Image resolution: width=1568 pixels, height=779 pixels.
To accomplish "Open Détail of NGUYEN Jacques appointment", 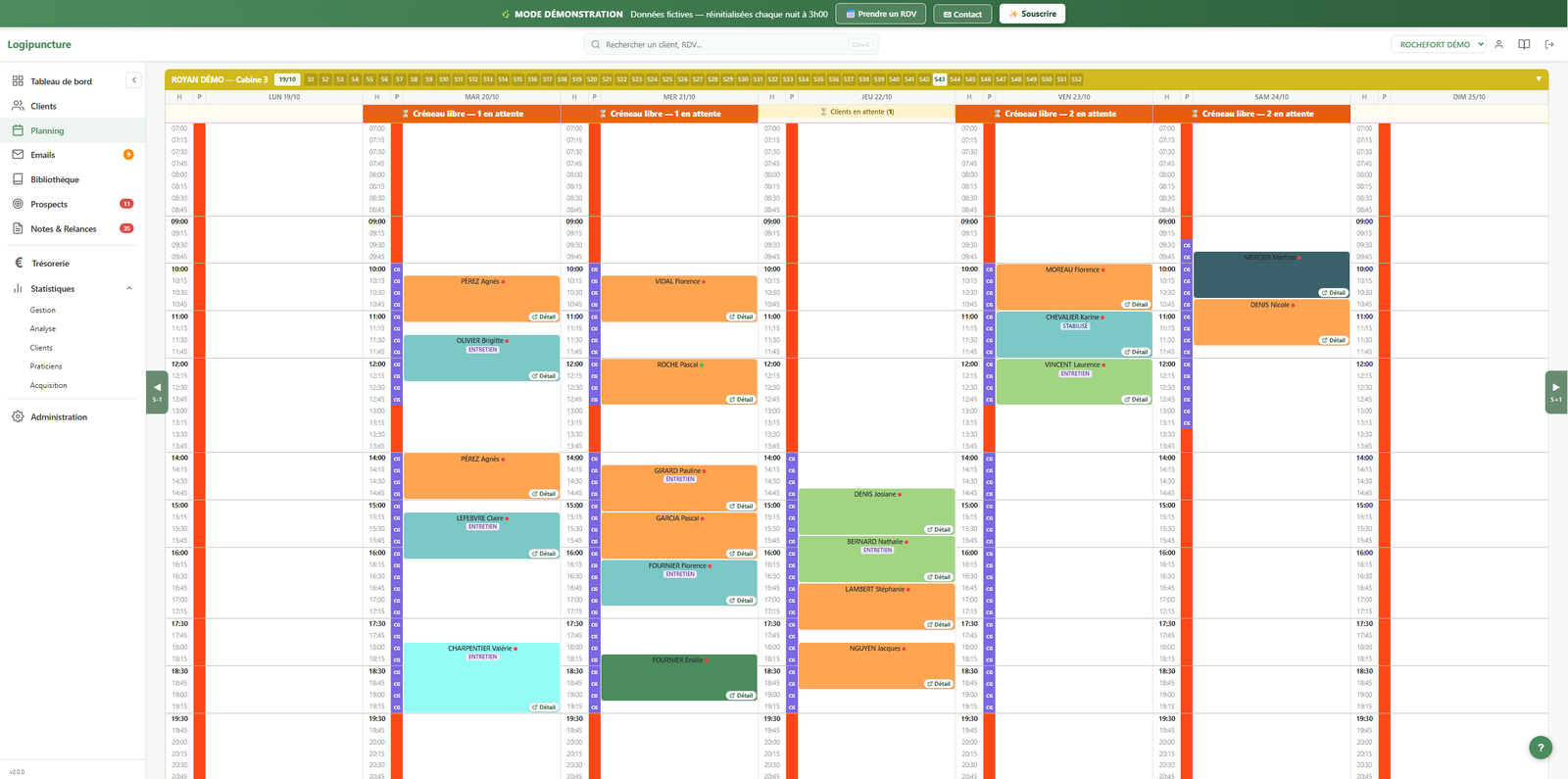I will click(x=939, y=684).
